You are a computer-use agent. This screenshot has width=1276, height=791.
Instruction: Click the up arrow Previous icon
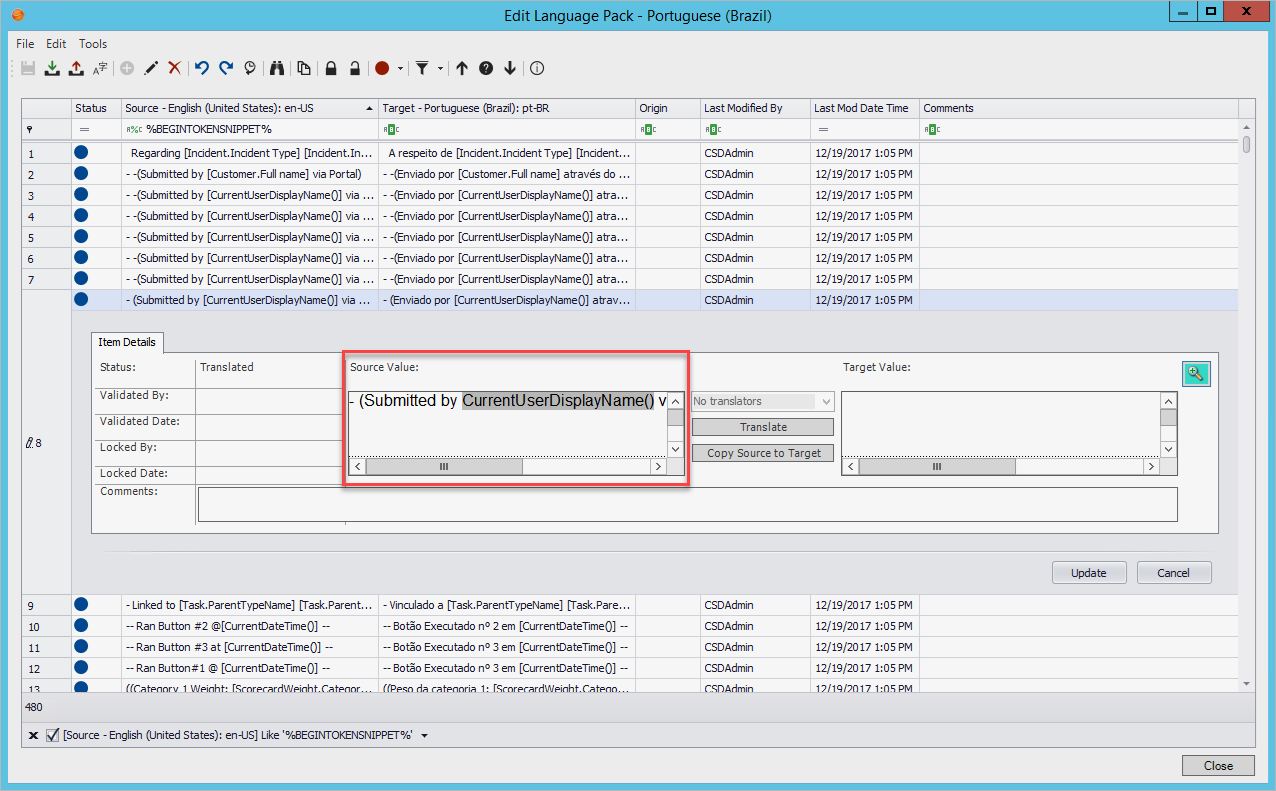(x=462, y=68)
